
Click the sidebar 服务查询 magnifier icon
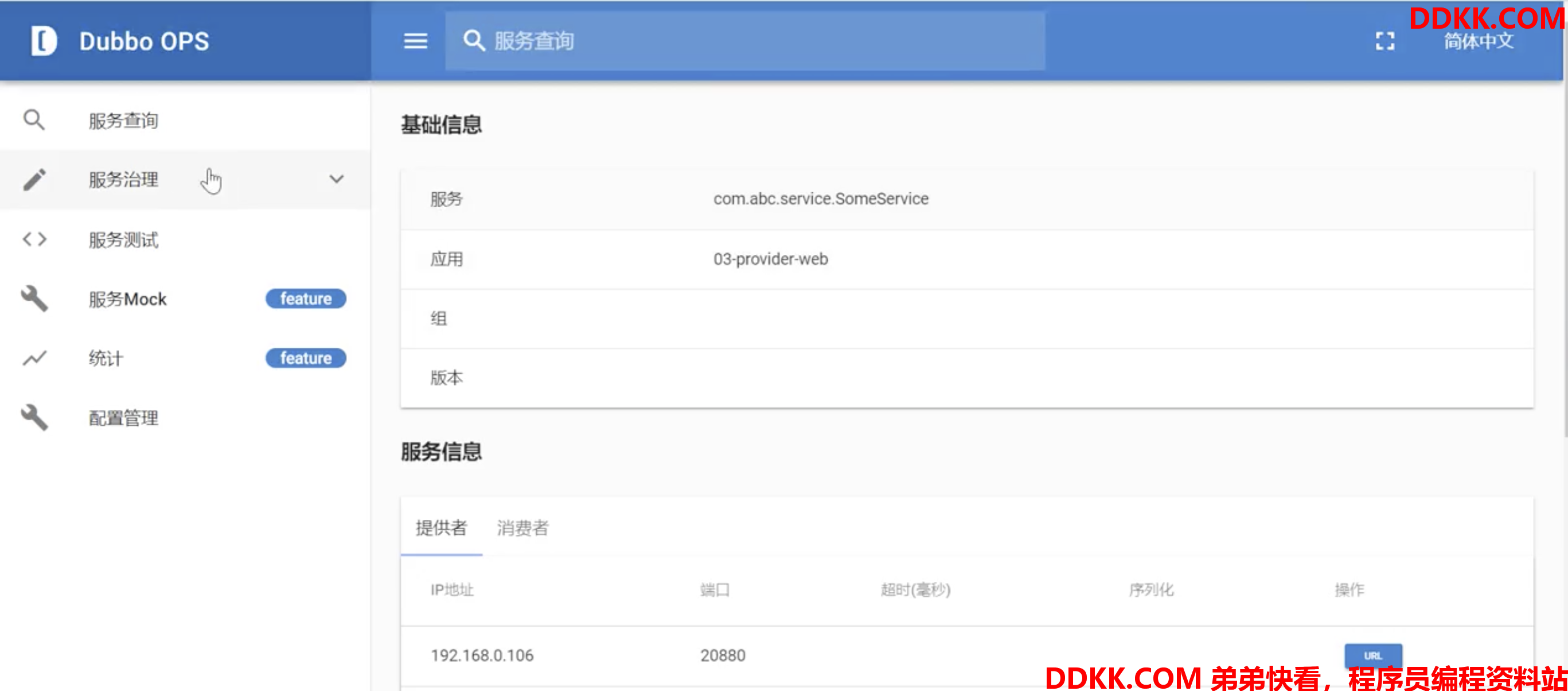[x=34, y=120]
